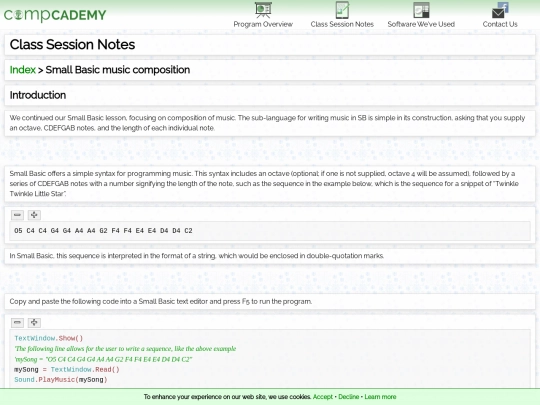Click the Sound.PlayMusic(mySong) line

click(x=61, y=380)
